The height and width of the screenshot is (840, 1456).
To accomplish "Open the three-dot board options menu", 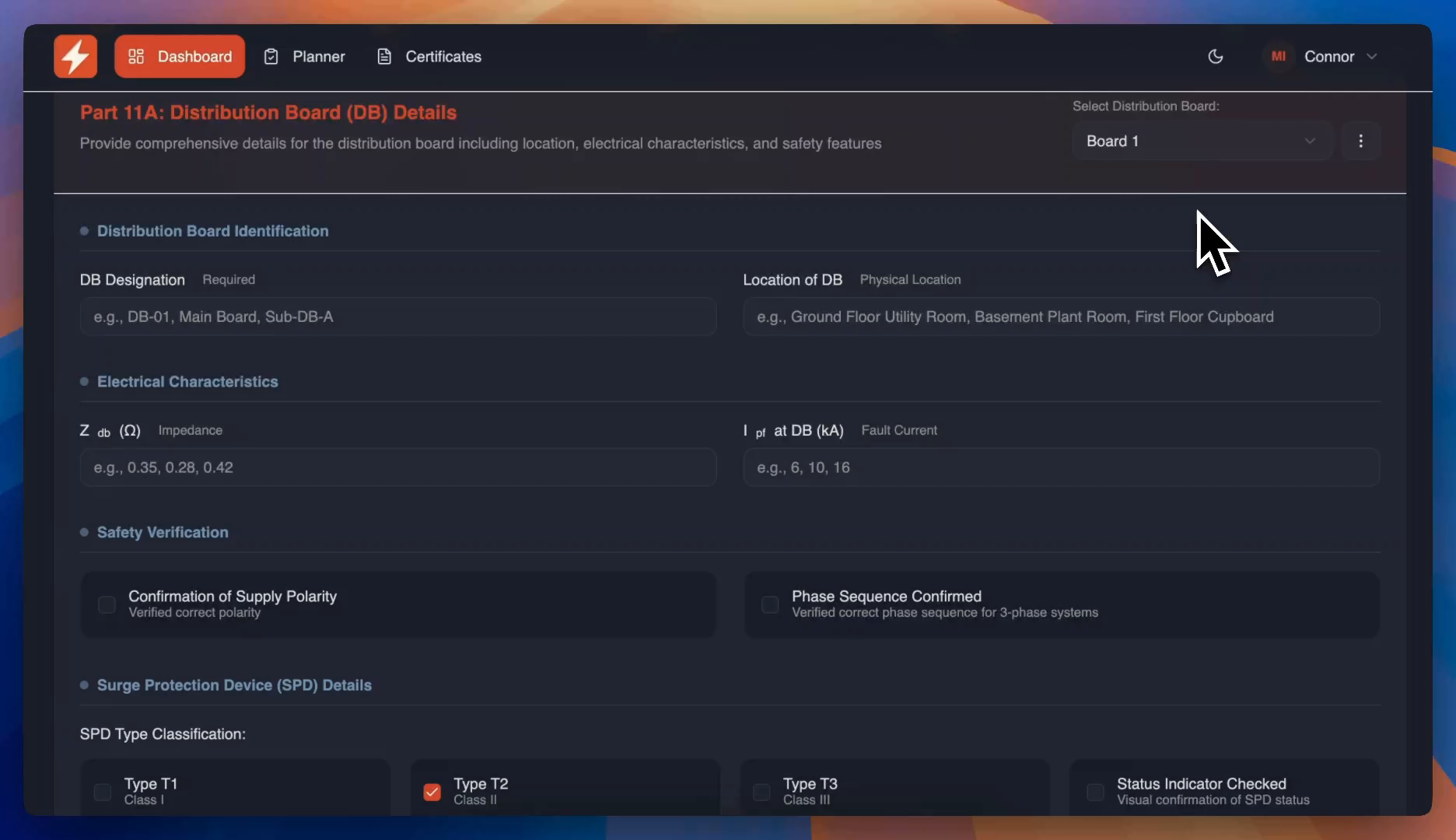I will [1360, 141].
